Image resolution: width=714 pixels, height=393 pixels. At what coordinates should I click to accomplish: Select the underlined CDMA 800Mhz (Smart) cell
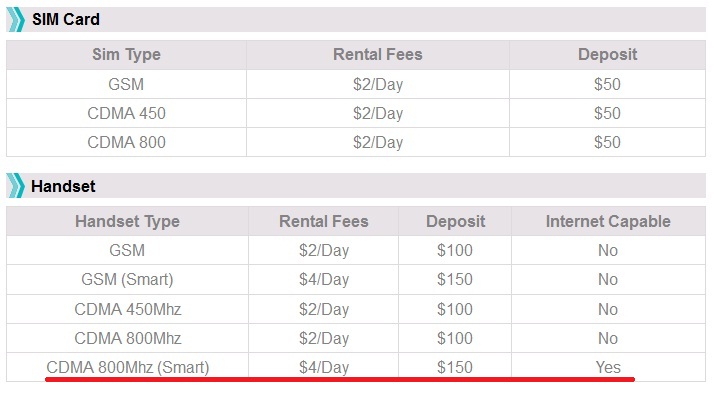pyautogui.click(x=128, y=367)
